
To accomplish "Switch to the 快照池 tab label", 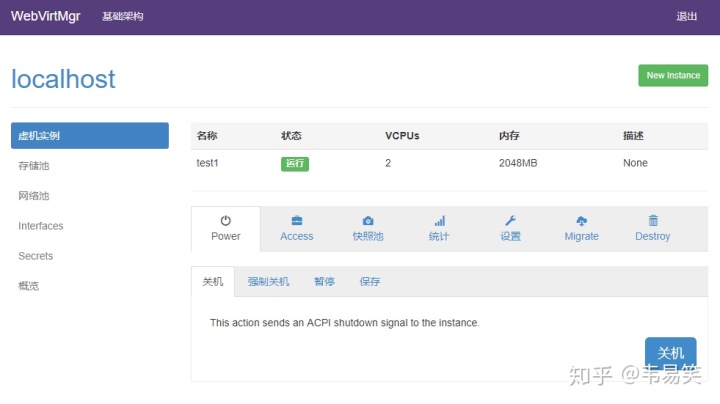I will [368, 236].
